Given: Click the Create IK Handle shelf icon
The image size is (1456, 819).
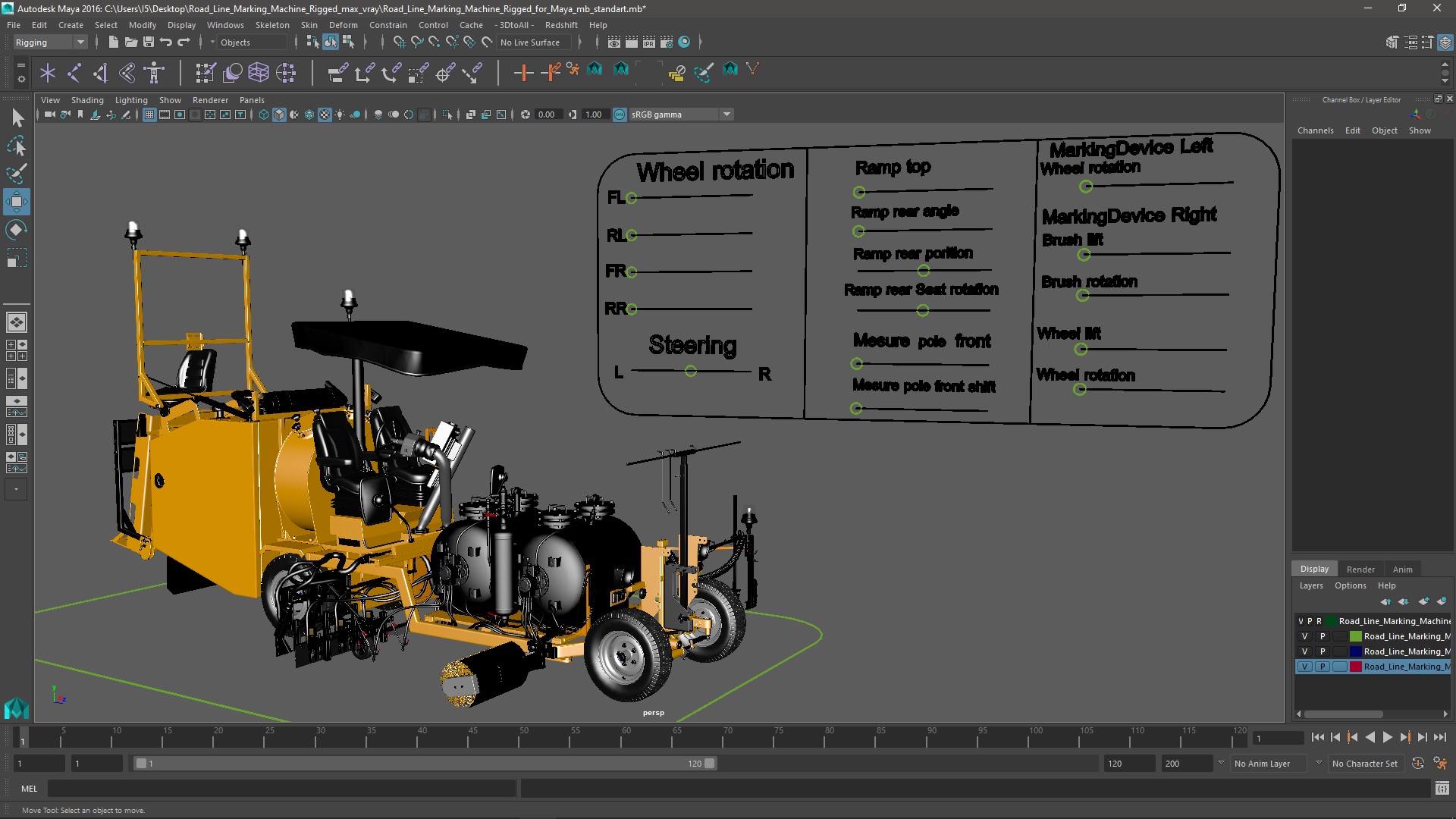Looking at the screenshot, I should coord(101,73).
